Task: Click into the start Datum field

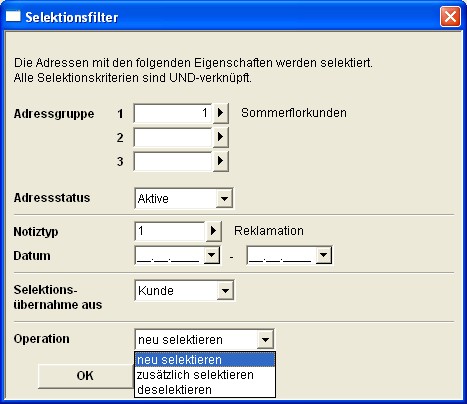Action: pos(169,256)
